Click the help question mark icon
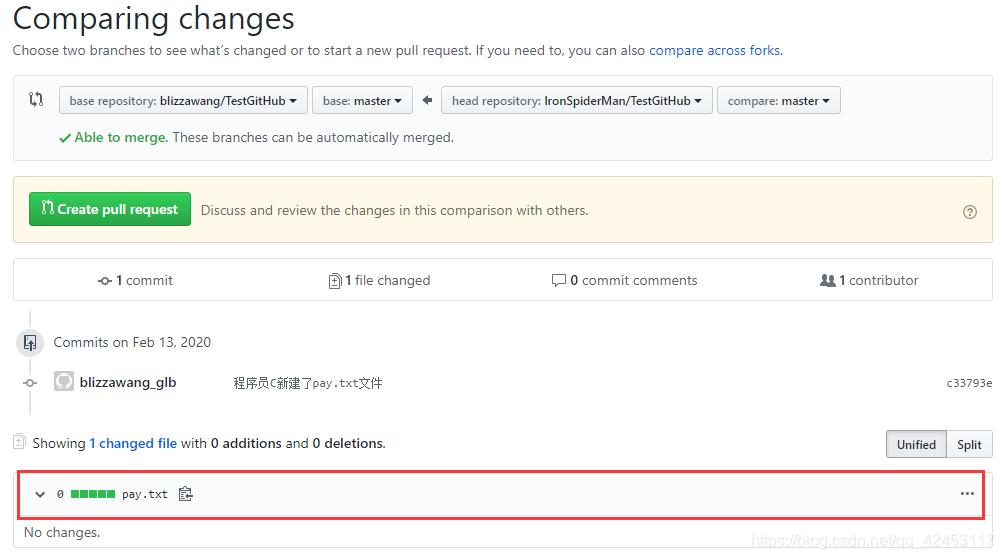The image size is (1004, 559). tap(969, 211)
